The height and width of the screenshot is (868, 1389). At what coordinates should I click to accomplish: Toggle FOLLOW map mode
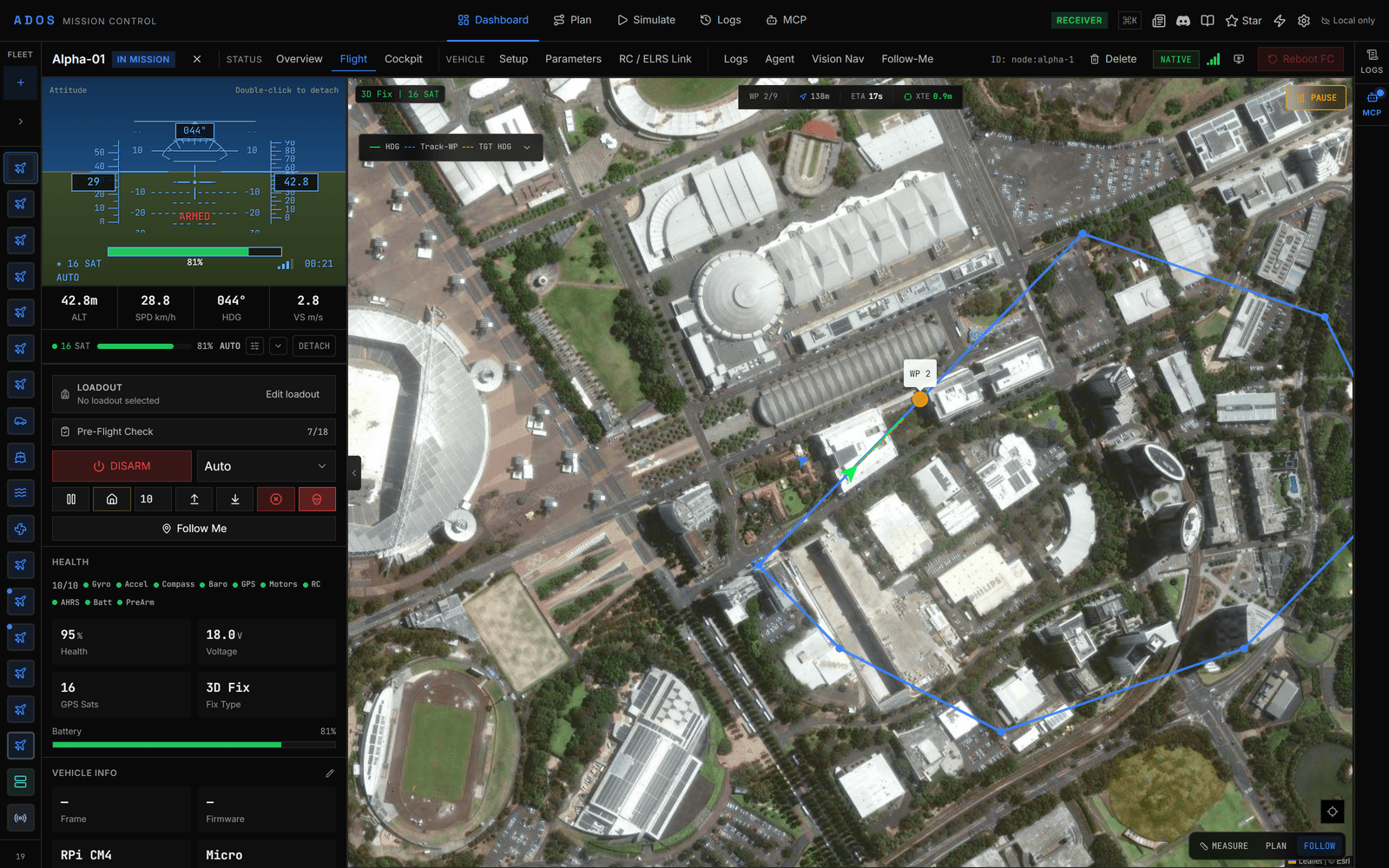[x=1320, y=846]
